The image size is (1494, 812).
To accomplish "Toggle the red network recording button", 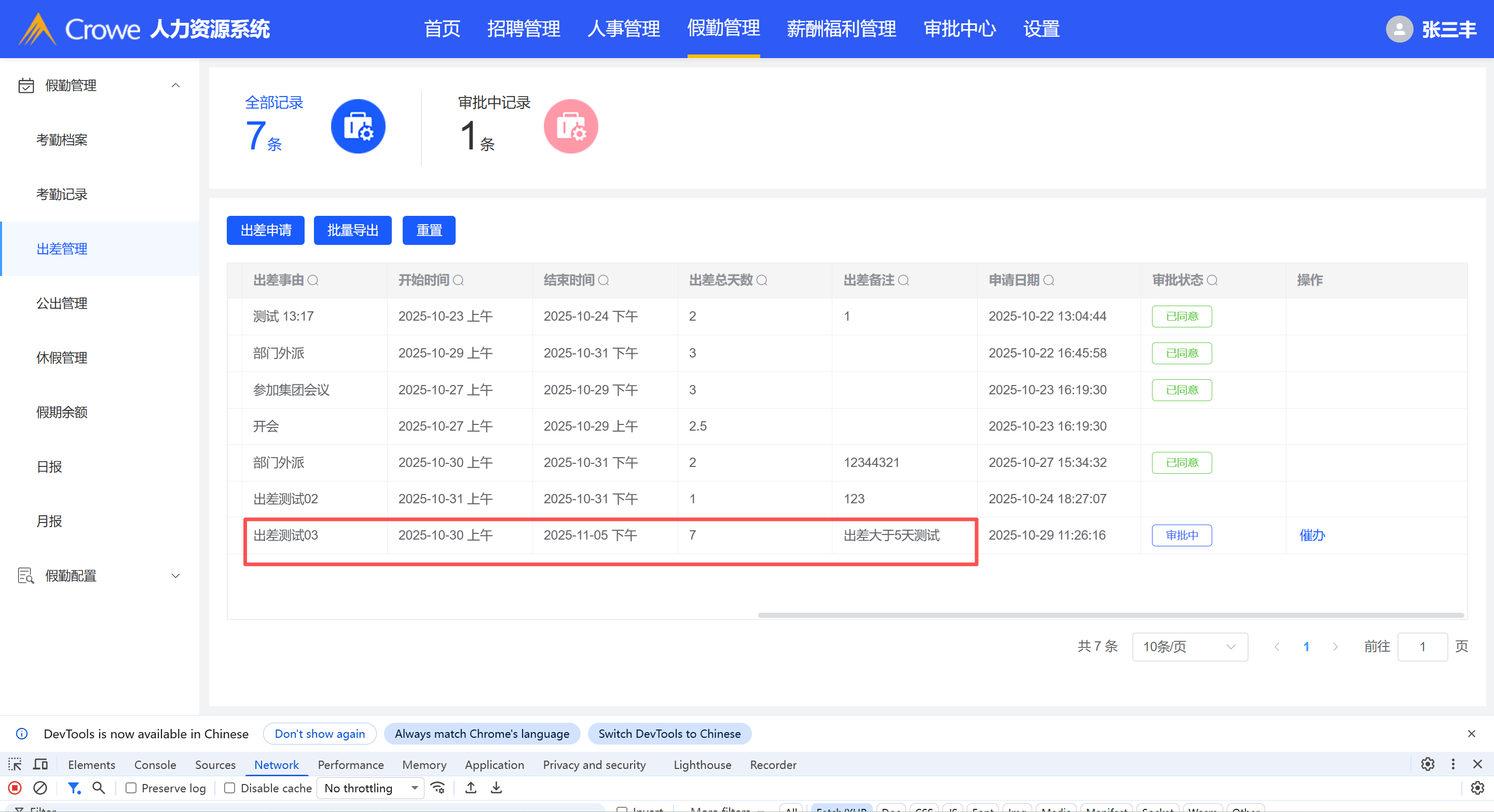I will (15, 788).
